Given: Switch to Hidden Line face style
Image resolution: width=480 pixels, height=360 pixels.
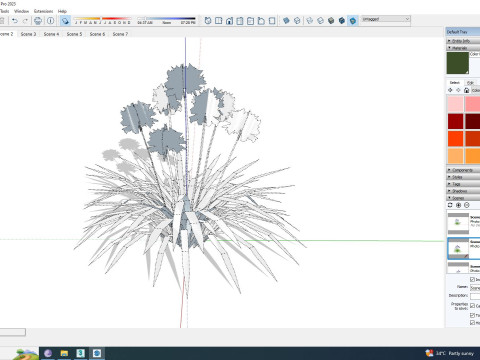Looking at the screenshot, I should 320,21.
